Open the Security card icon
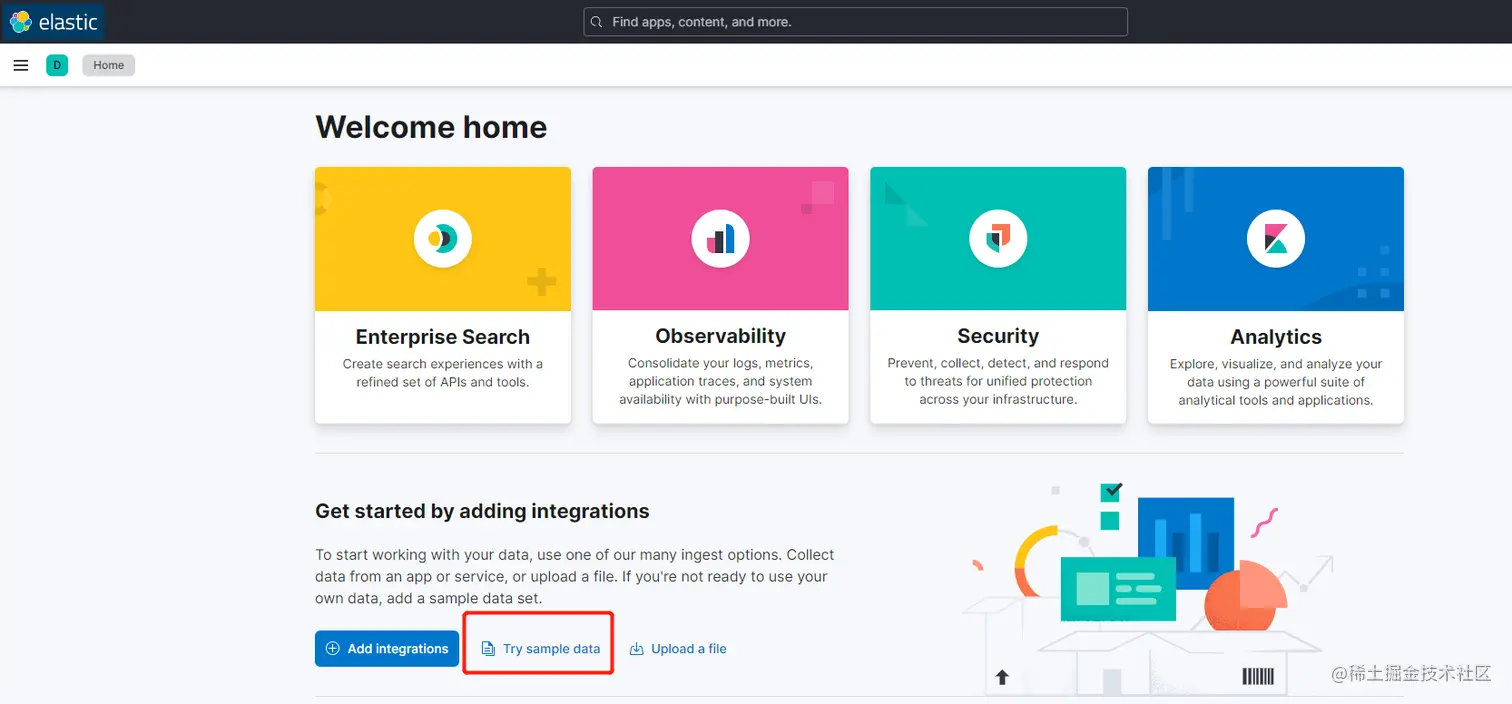The image size is (1512, 704). pos(998,238)
